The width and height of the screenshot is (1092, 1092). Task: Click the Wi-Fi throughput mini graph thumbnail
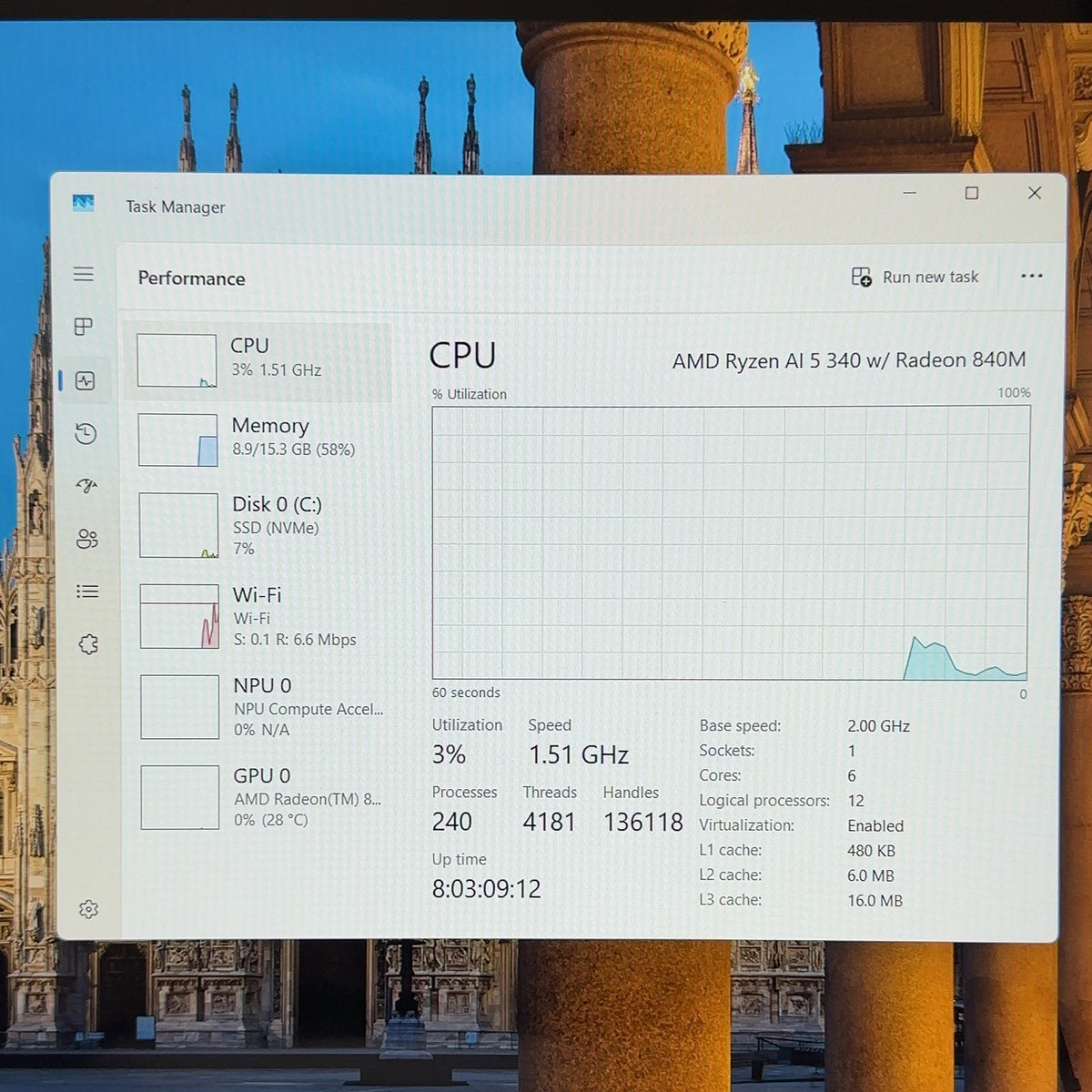(x=179, y=616)
